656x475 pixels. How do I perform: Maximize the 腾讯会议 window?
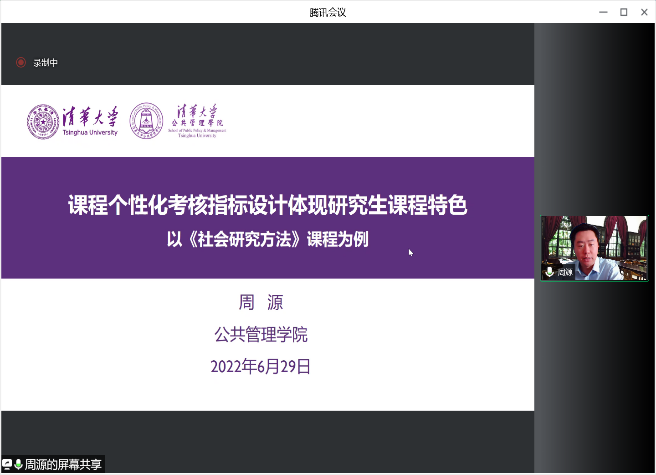point(623,11)
